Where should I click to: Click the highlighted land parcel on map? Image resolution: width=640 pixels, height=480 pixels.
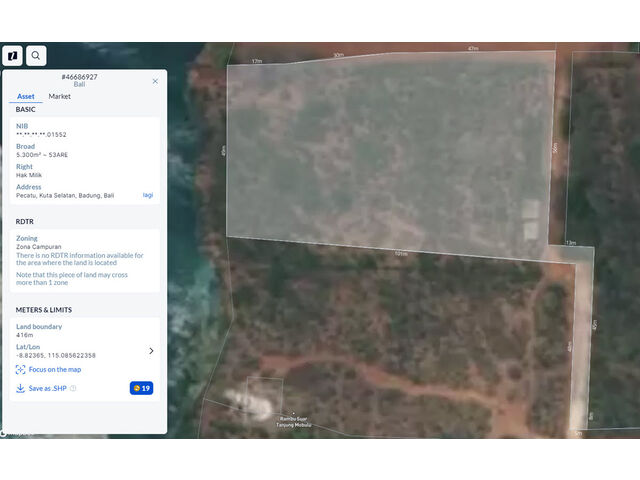[390, 150]
